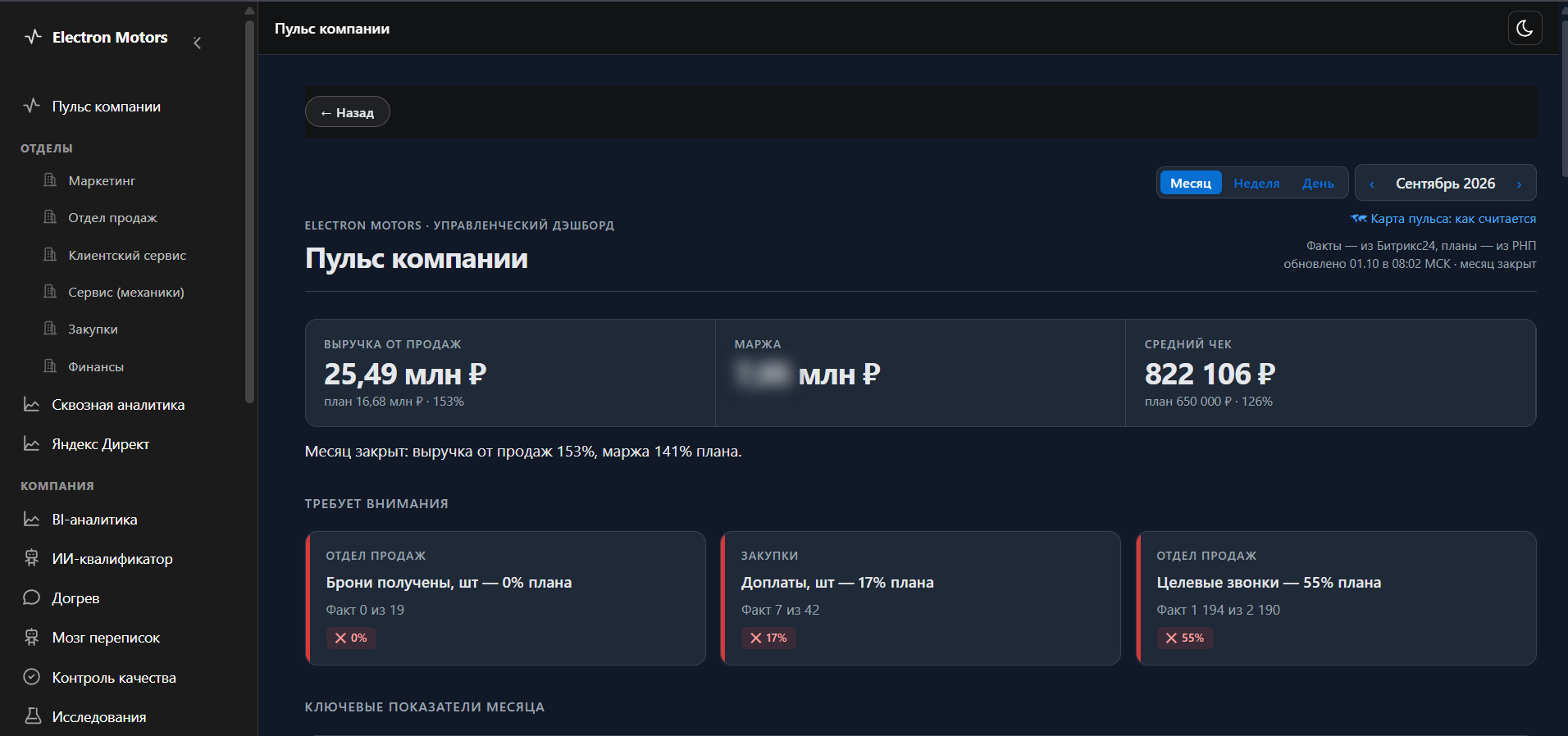Click the red 55% status badge
This screenshot has height=736, width=1568.
coord(1185,638)
